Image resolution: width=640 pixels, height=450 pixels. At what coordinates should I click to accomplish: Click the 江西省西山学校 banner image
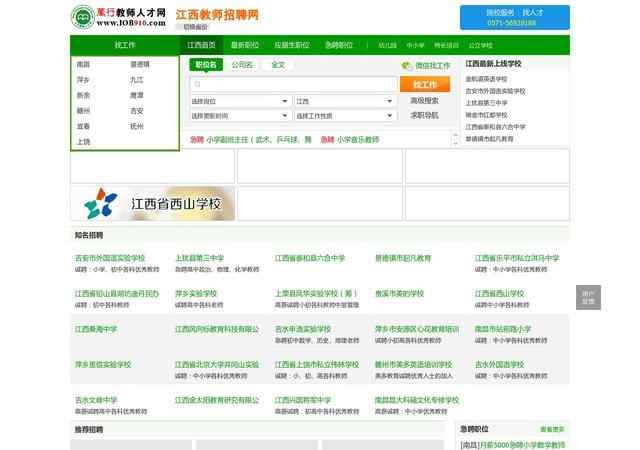pos(153,203)
